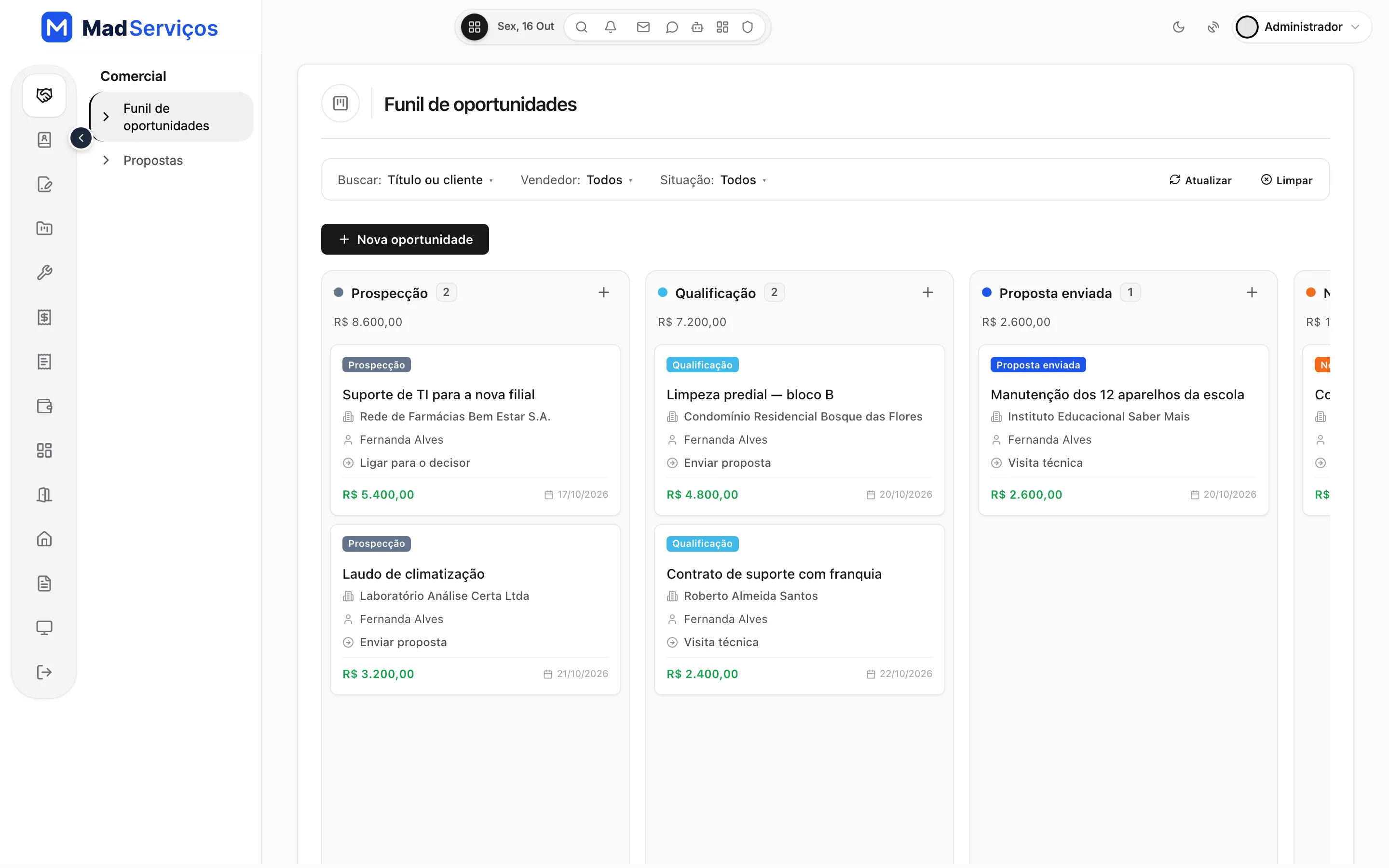The image size is (1389, 868).
Task: Open the chat bubble icon
Action: 671,27
